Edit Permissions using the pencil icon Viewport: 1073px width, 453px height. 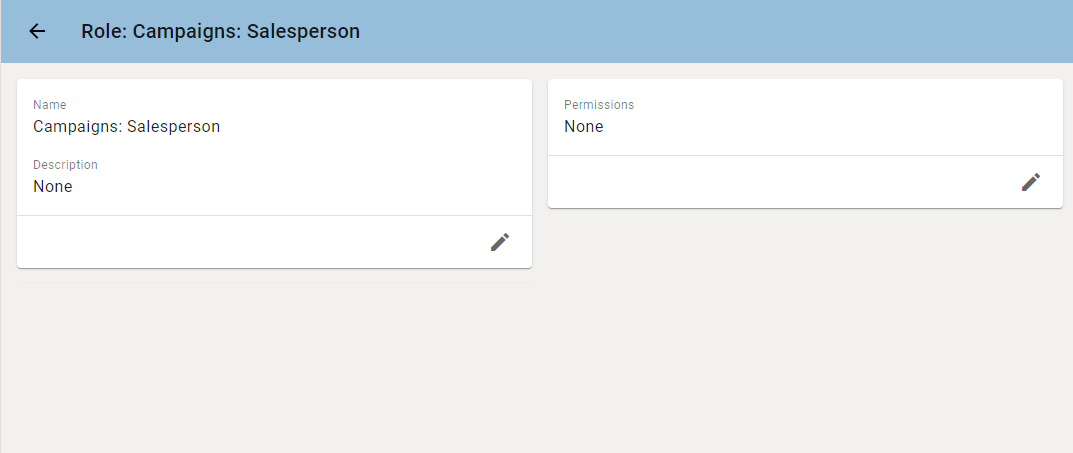tap(1031, 181)
